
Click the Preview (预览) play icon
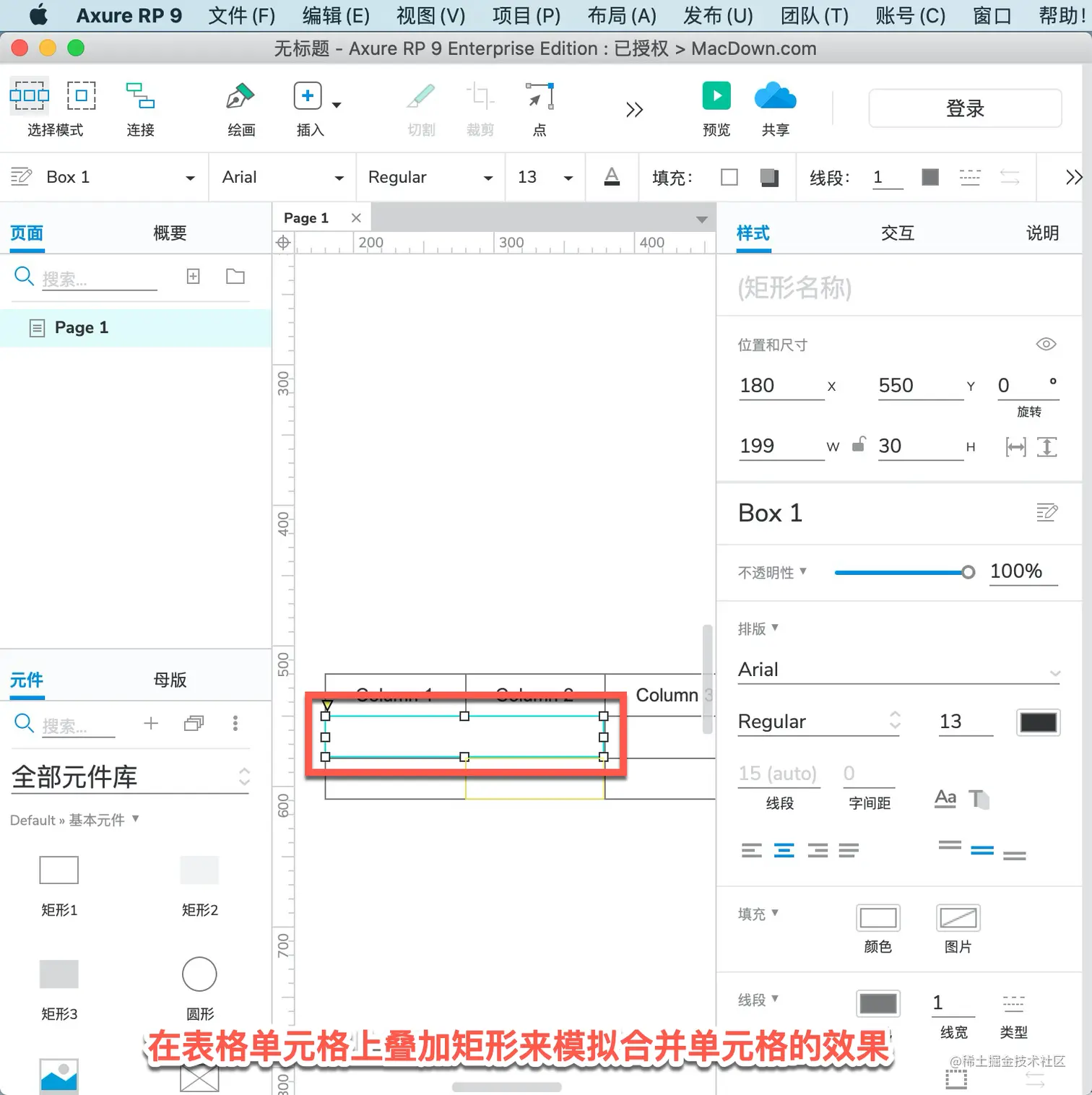point(716,96)
